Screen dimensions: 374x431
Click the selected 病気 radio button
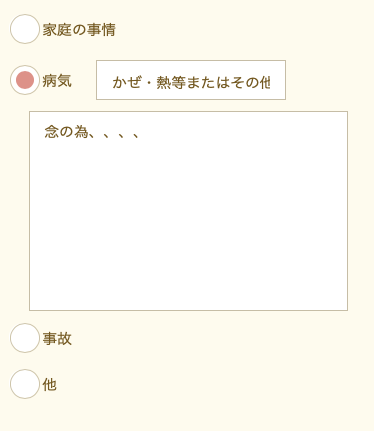point(25,80)
